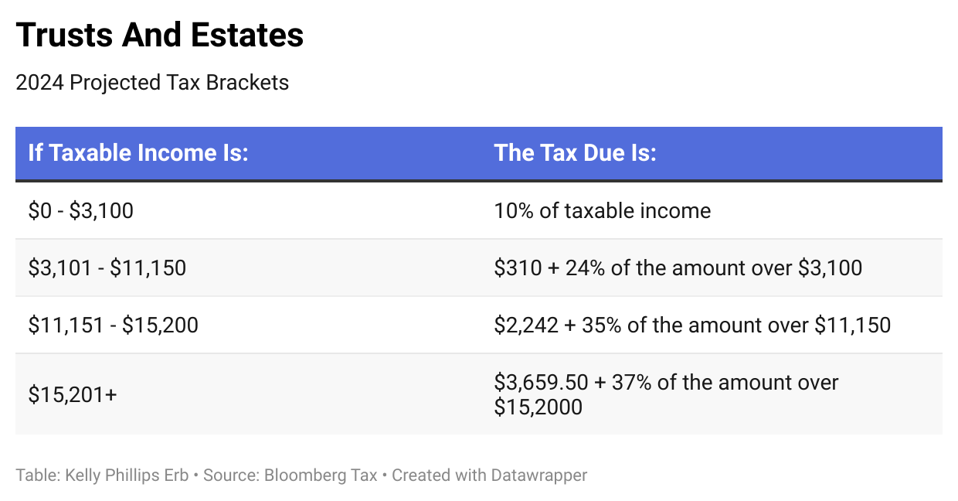This screenshot has width=958, height=501.
Task: Click the 'Bloomberg Tax' source credit
Action: 320,475
